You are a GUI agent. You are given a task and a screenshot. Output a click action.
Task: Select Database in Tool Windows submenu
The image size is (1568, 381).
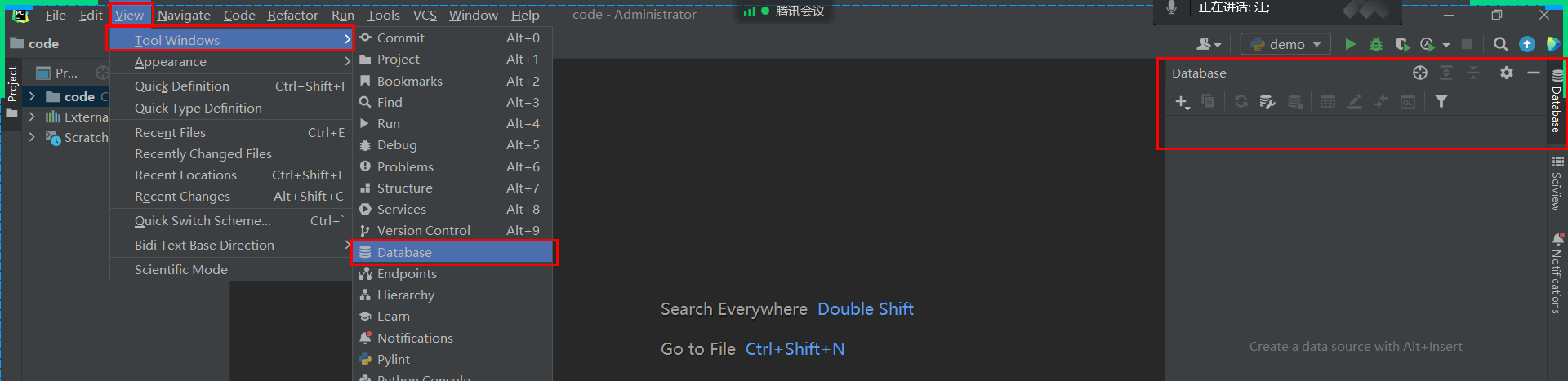[x=454, y=252]
